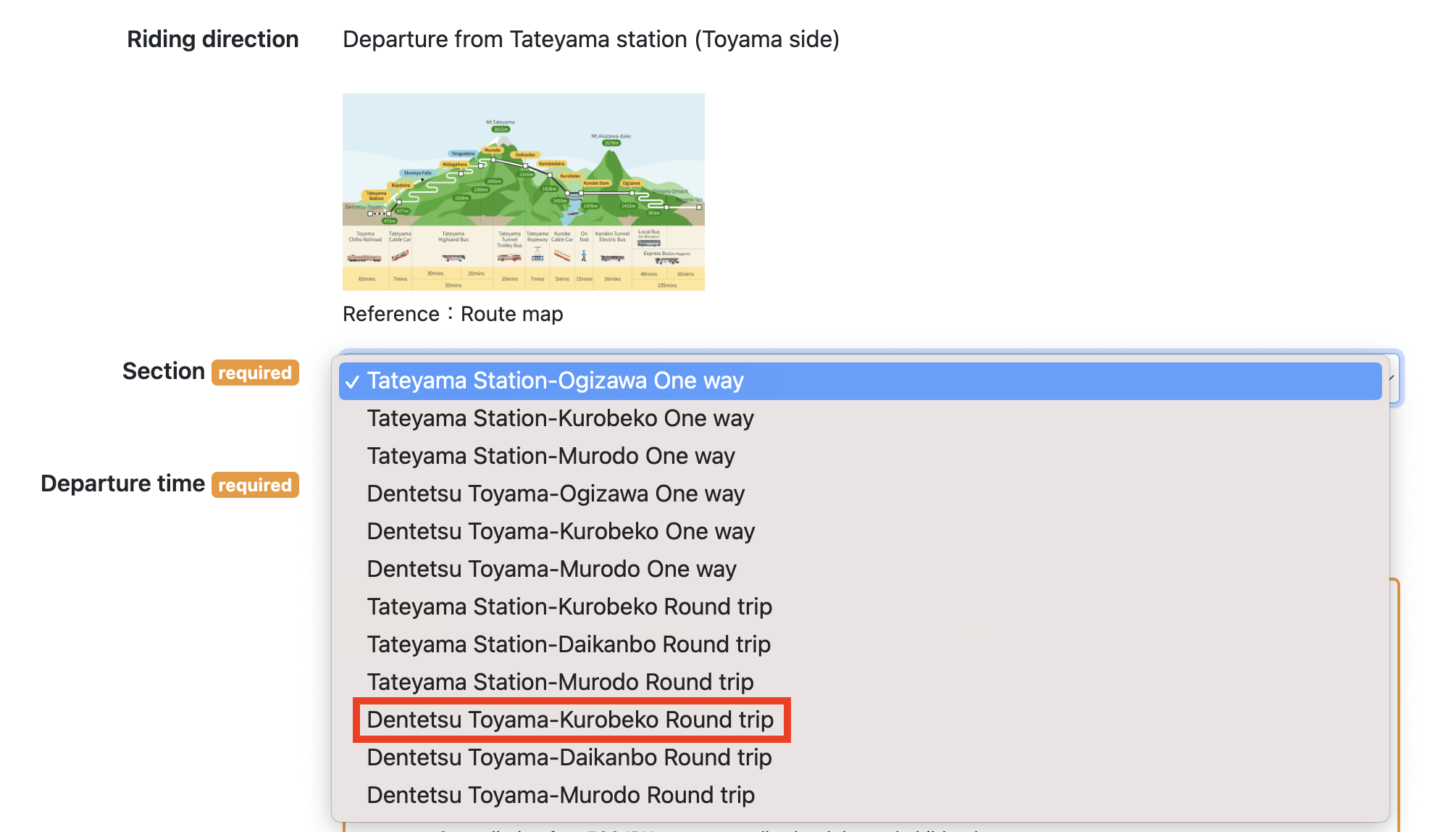The image size is (1456, 832).
Task: Pick Tateyama Station-Murodo One way
Action: pos(551,456)
